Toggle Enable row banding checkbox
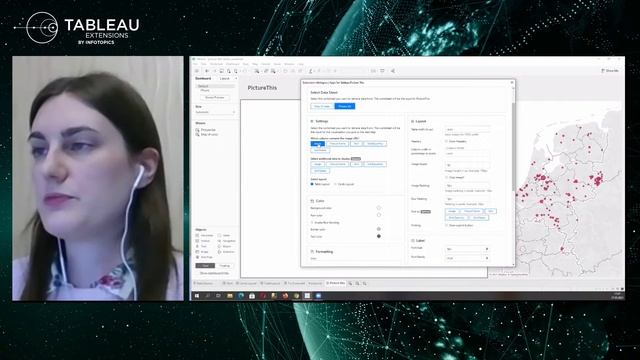The image size is (640, 360). (312, 222)
